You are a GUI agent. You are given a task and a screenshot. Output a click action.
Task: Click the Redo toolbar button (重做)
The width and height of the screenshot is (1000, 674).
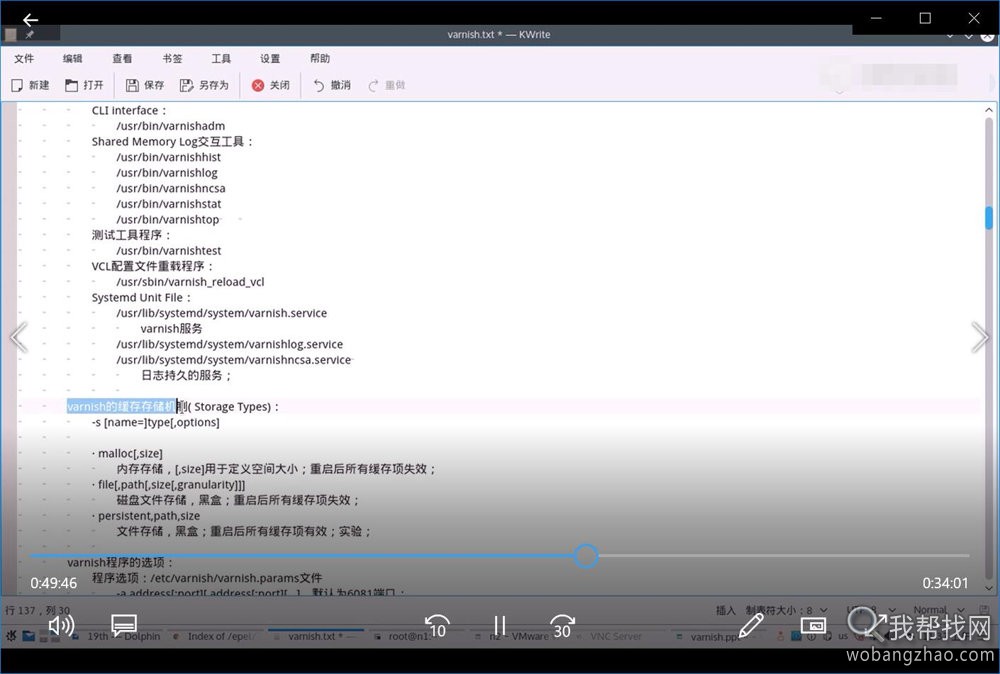click(386, 85)
